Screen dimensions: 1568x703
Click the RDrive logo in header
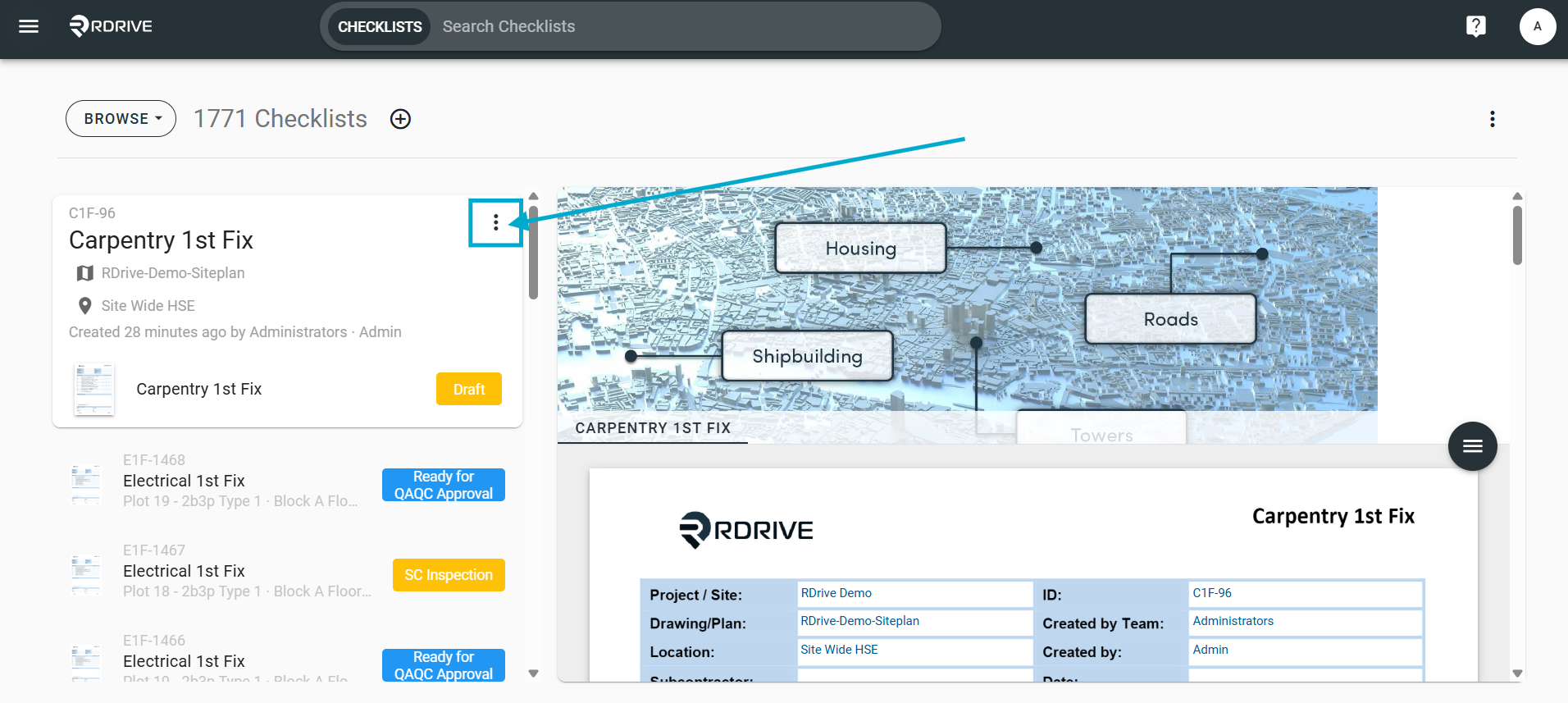pos(111,26)
